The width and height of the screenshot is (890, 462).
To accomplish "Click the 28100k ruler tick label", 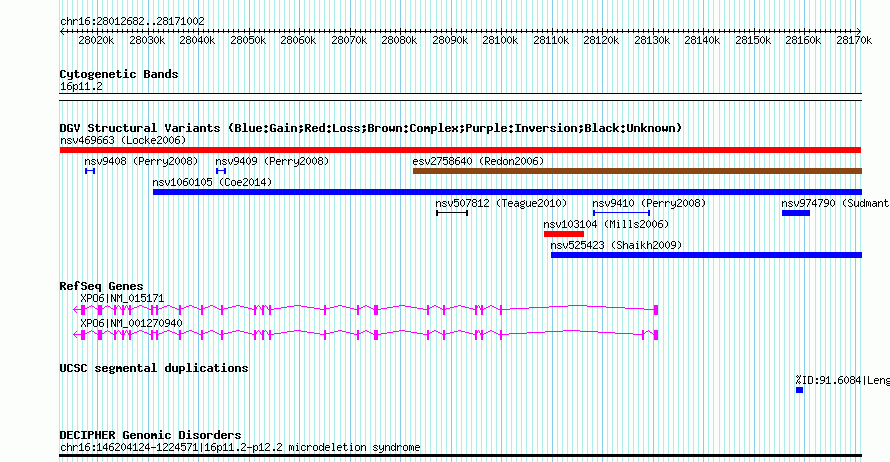I will click(x=500, y=40).
